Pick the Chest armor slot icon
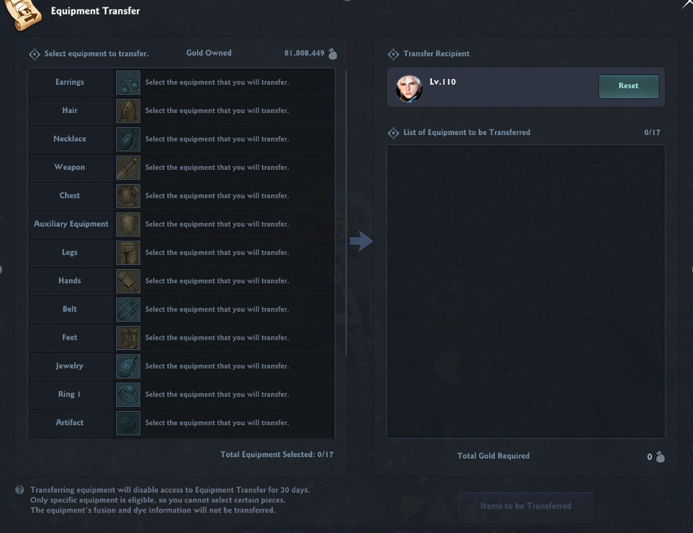 click(x=128, y=196)
